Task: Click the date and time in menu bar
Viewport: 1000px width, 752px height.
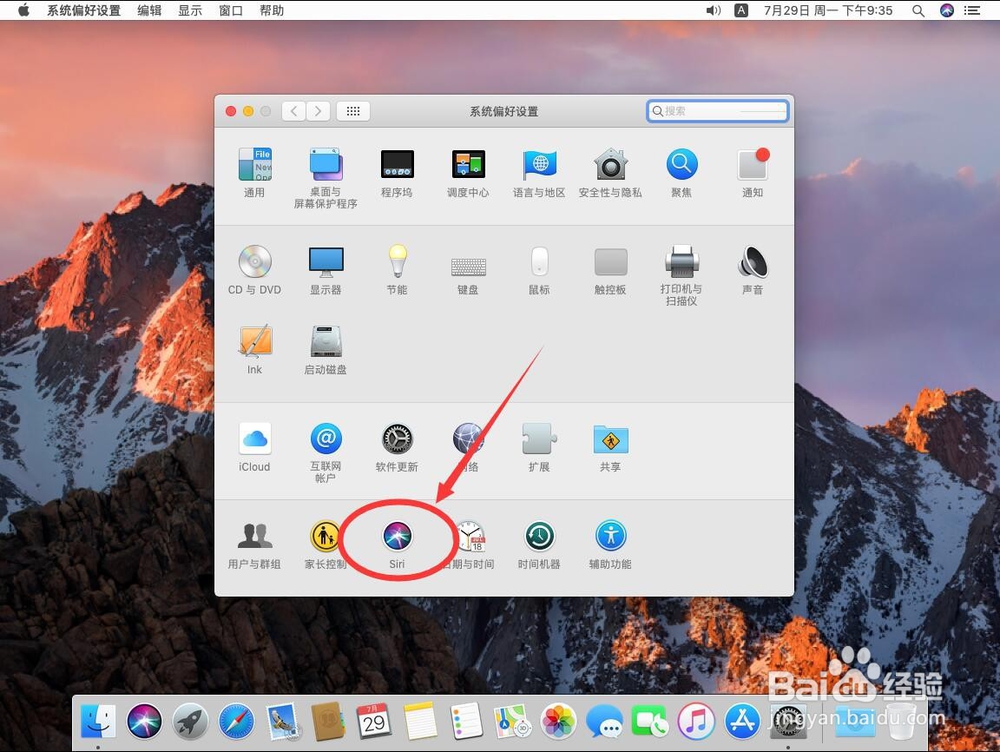Action: coord(828,10)
